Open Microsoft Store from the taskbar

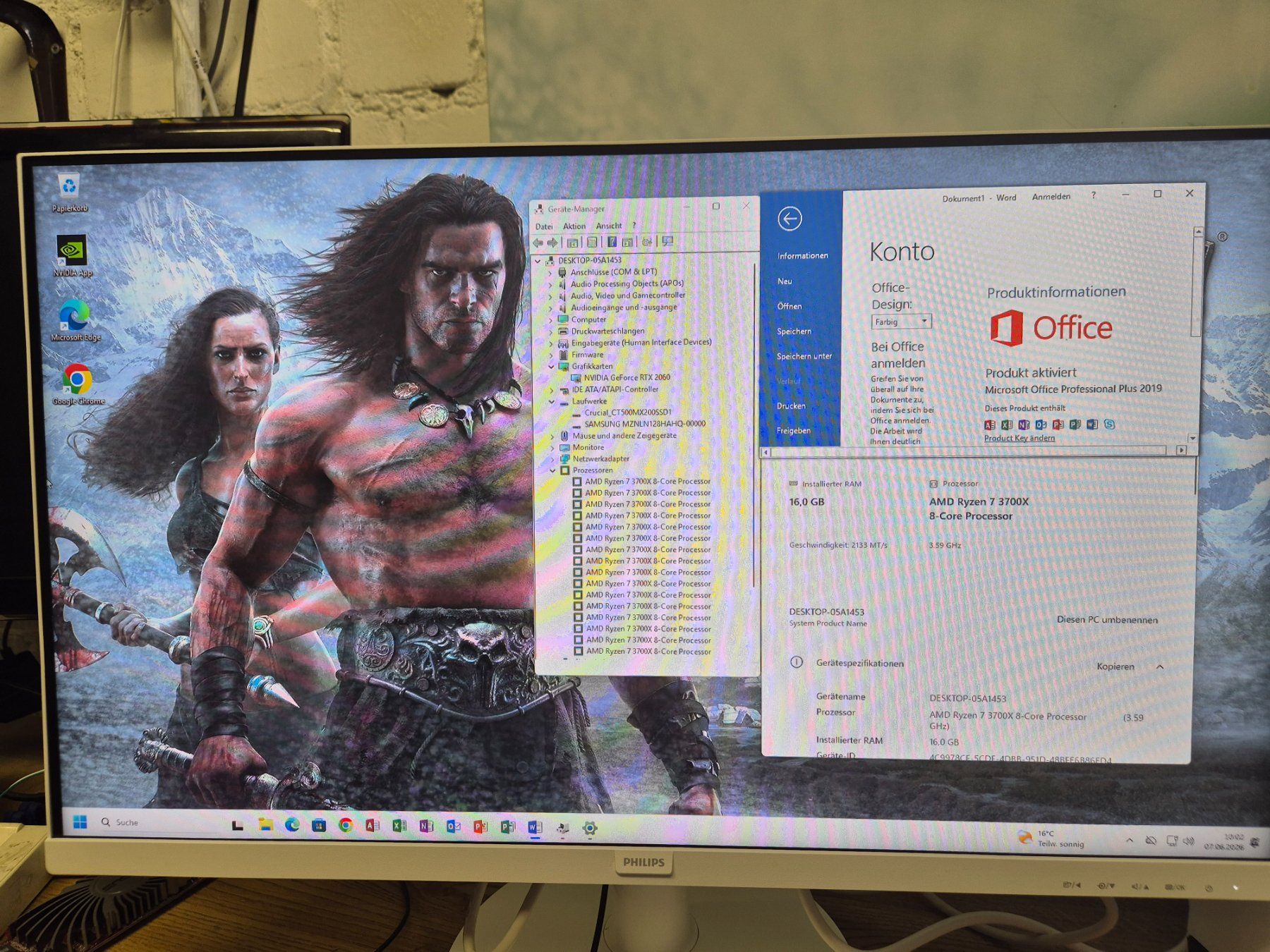[x=319, y=825]
